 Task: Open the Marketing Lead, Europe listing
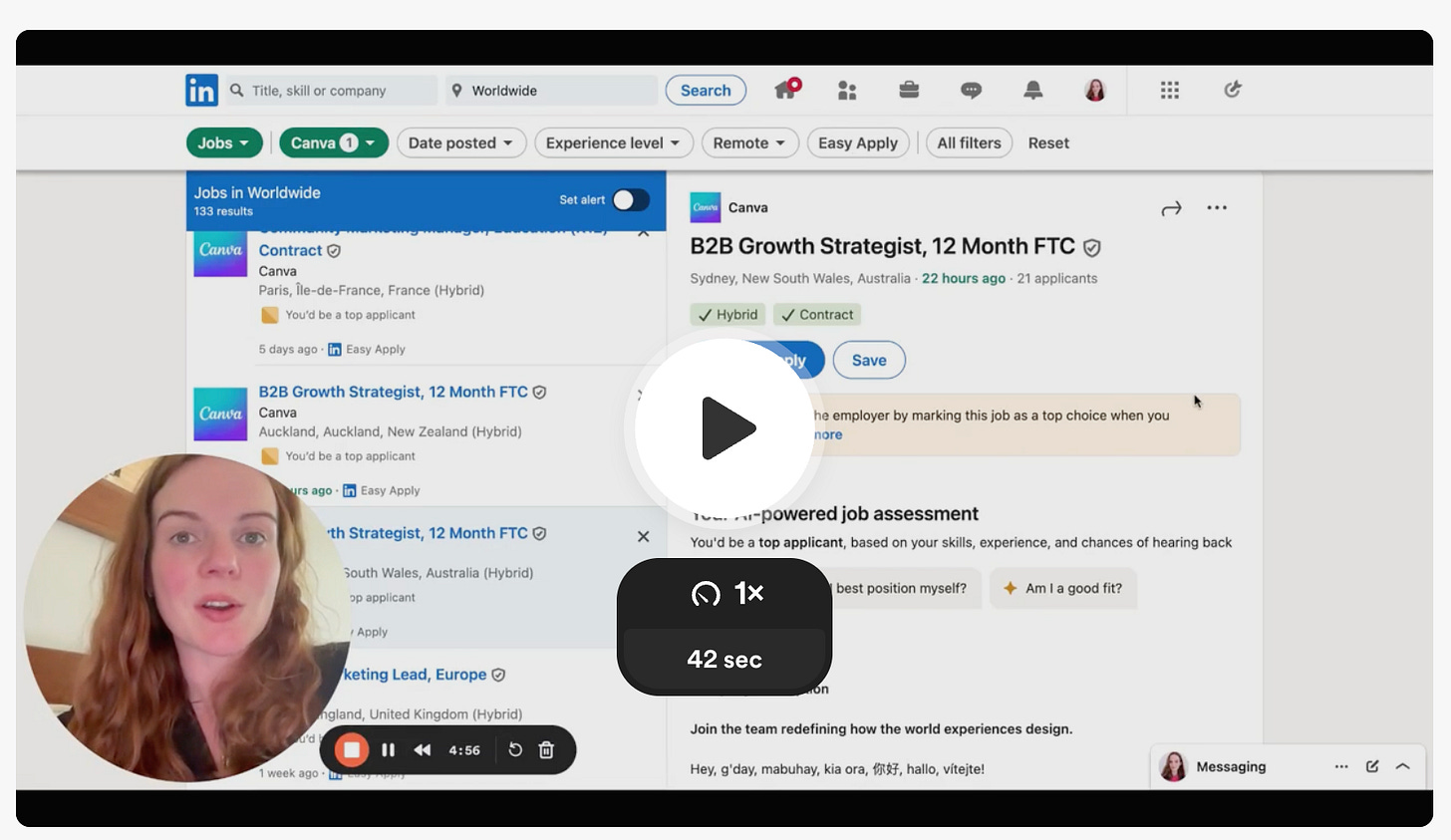(414, 674)
